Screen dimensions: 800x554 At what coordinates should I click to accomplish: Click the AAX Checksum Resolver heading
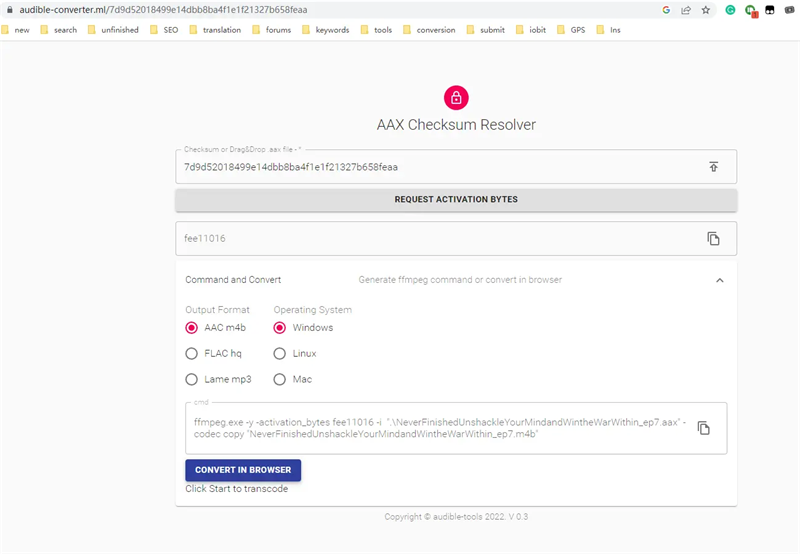[x=456, y=125]
